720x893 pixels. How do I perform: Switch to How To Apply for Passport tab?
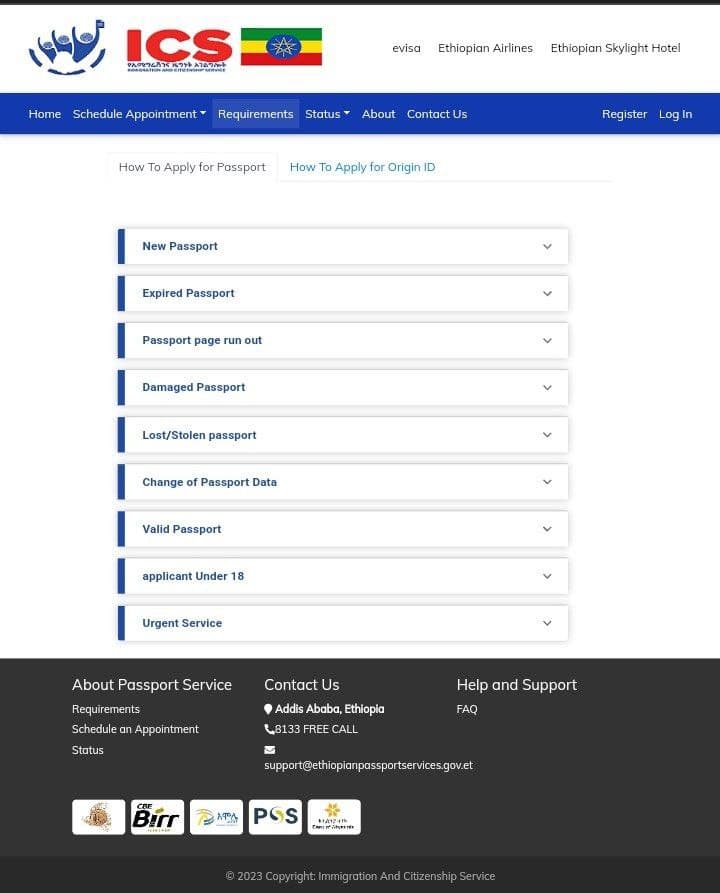(x=193, y=167)
